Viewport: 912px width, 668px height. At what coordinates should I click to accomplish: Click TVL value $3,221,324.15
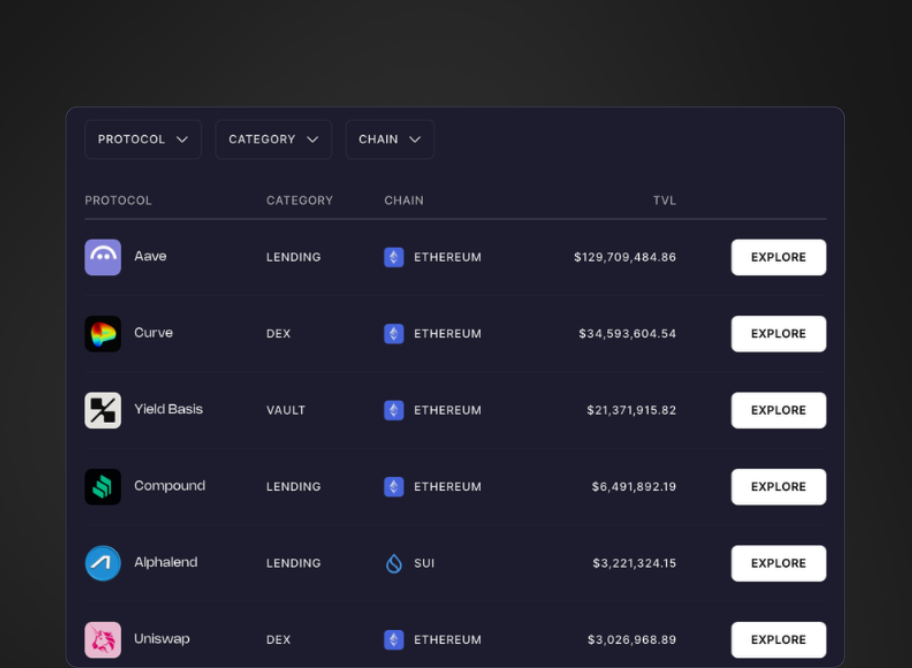coord(634,563)
